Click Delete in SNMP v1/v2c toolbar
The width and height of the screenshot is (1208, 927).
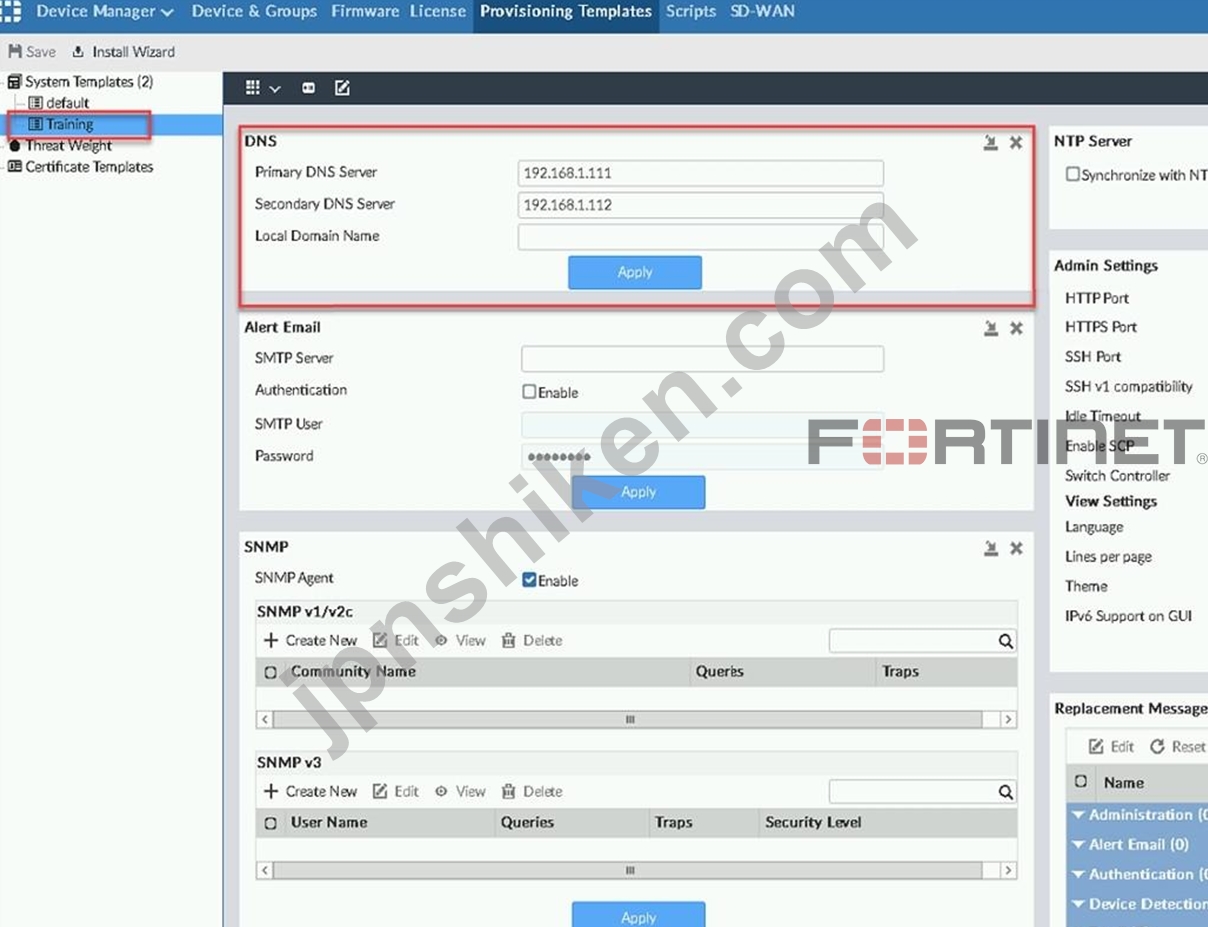[532, 641]
